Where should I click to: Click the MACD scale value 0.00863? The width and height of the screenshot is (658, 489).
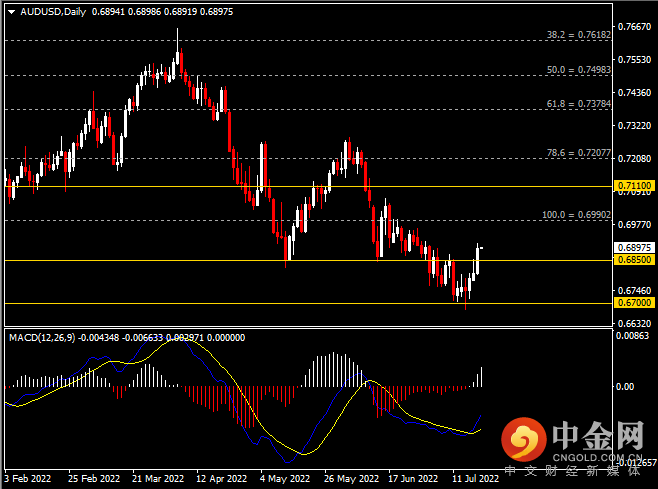[x=632, y=336]
